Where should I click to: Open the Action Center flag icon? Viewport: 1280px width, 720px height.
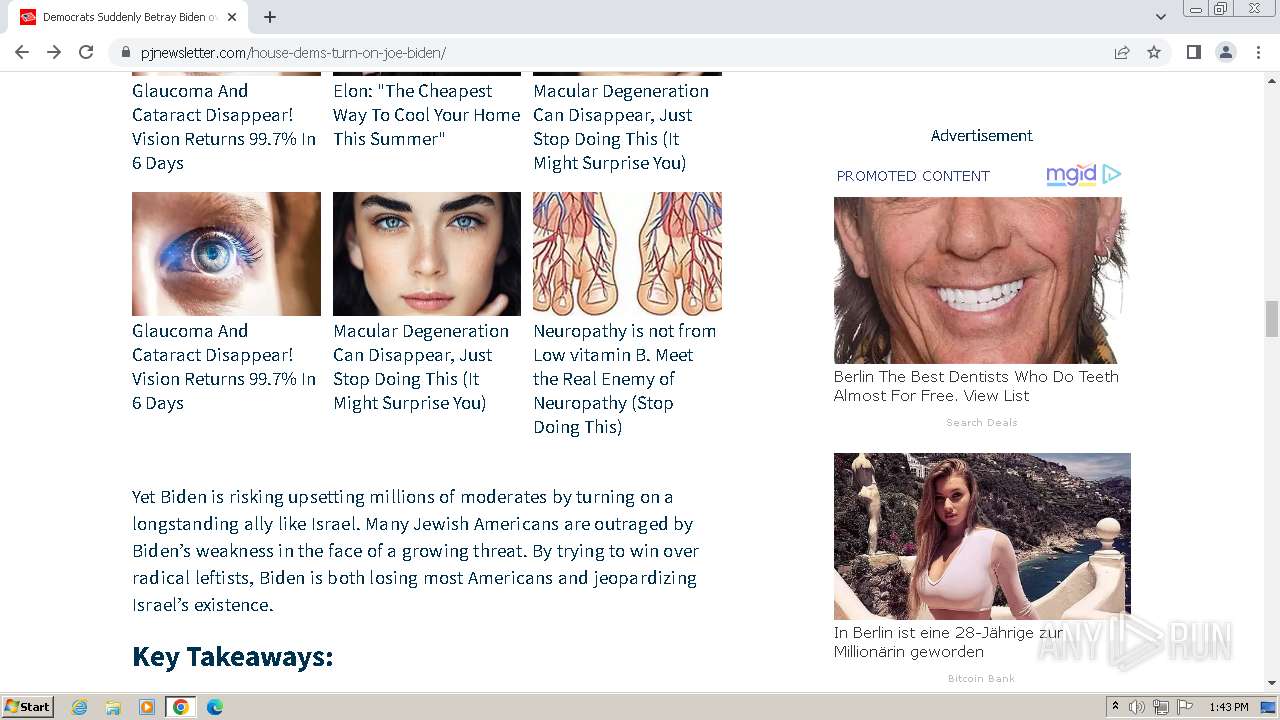click(x=1185, y=707)
